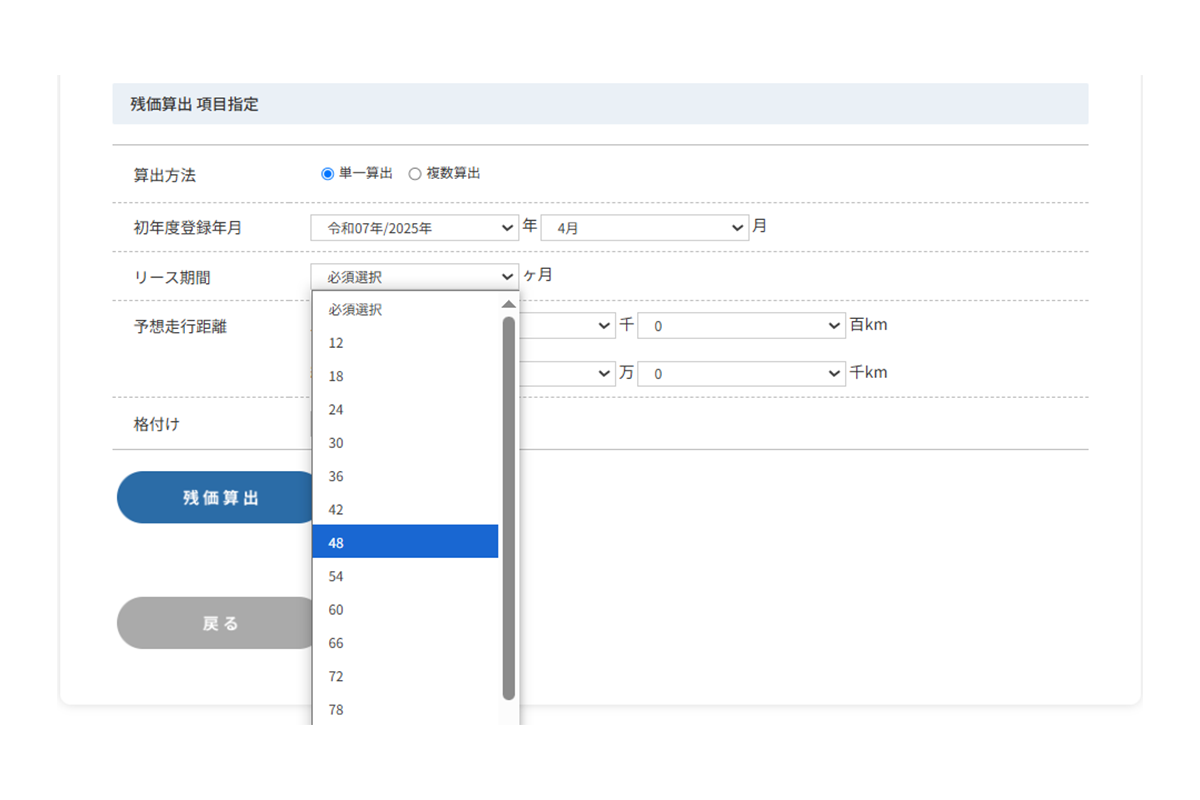This screenshot has width=1200, height=800.
Task: Click the 残価算出 button
Action: coord(215,497)
